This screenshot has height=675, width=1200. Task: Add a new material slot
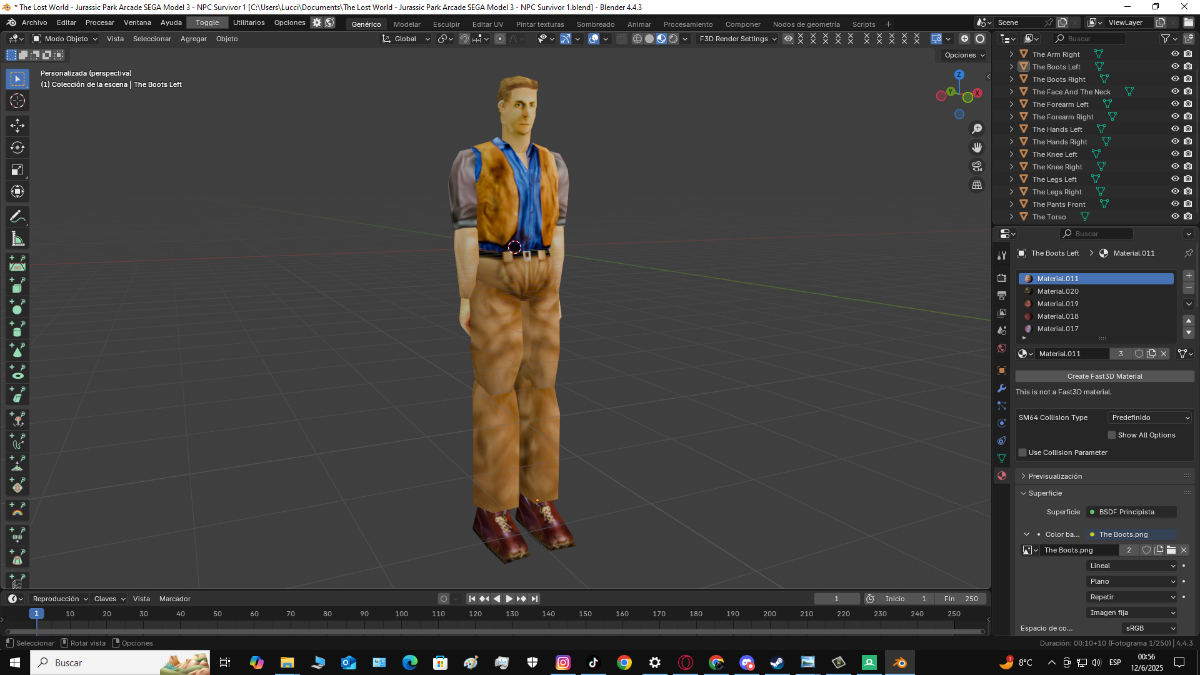tap(1188, 275)
